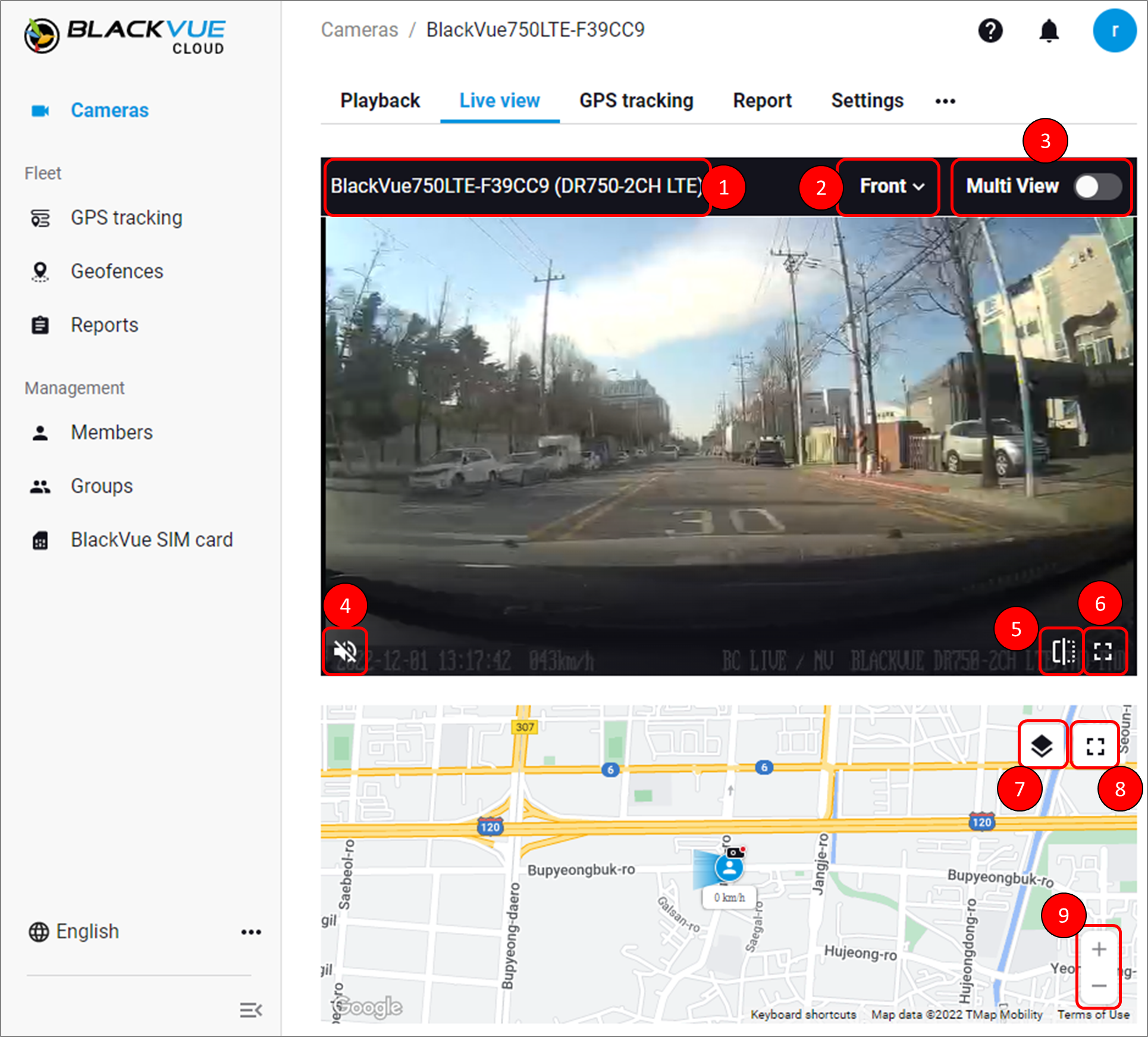Image resolution: width=1148 pixels, height=1037 pixels.
Task: Click the 0 km/h speed label
Action: tap(729, 897)
